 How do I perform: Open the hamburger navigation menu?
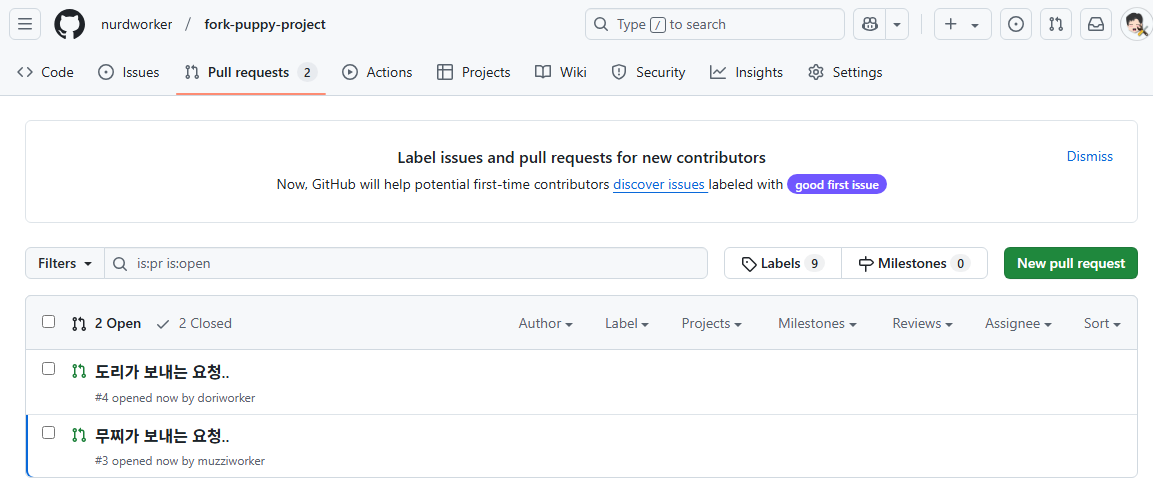(x=24, y=24)
